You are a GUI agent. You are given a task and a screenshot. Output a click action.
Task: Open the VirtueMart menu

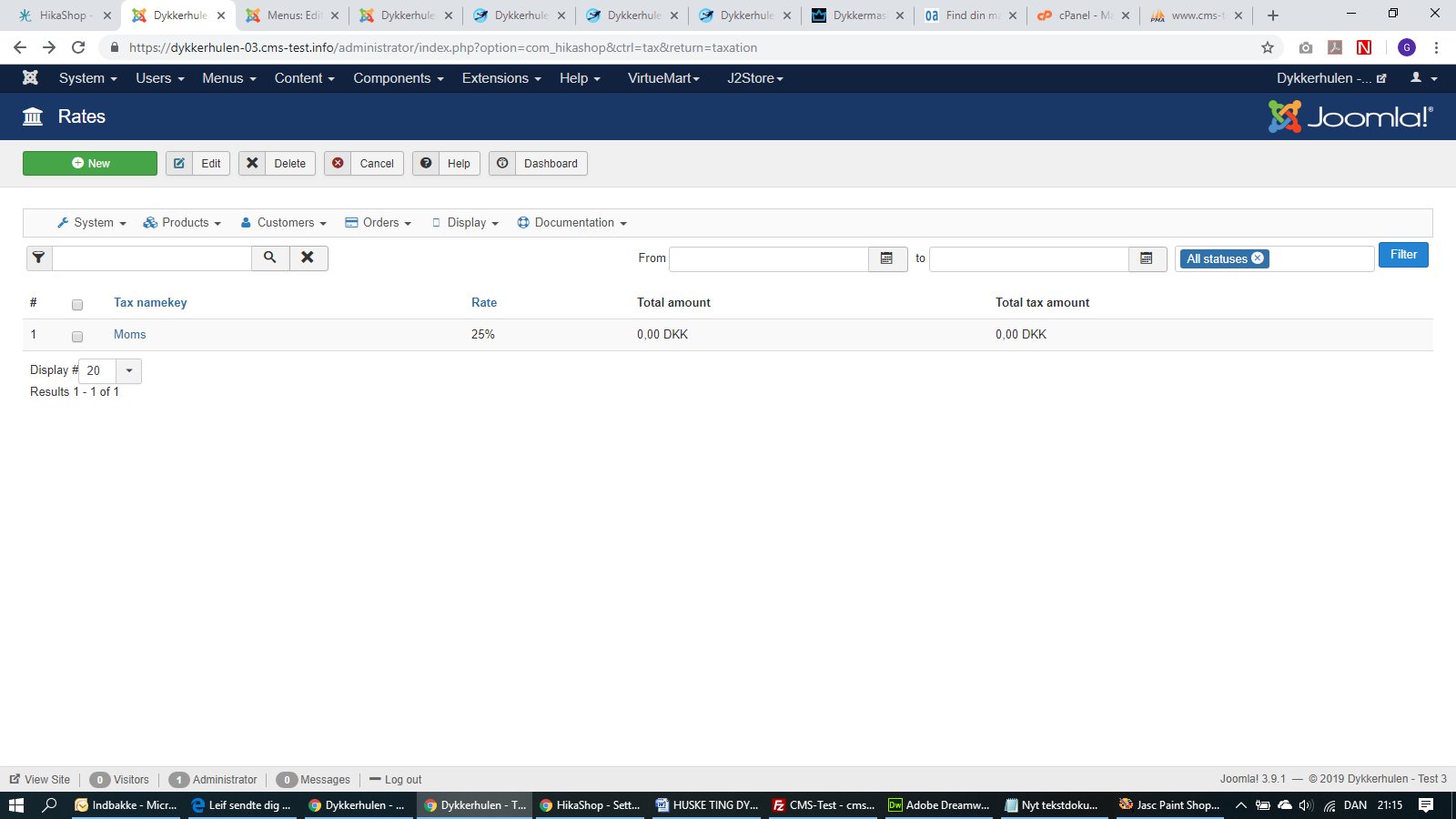pos(663,78)
